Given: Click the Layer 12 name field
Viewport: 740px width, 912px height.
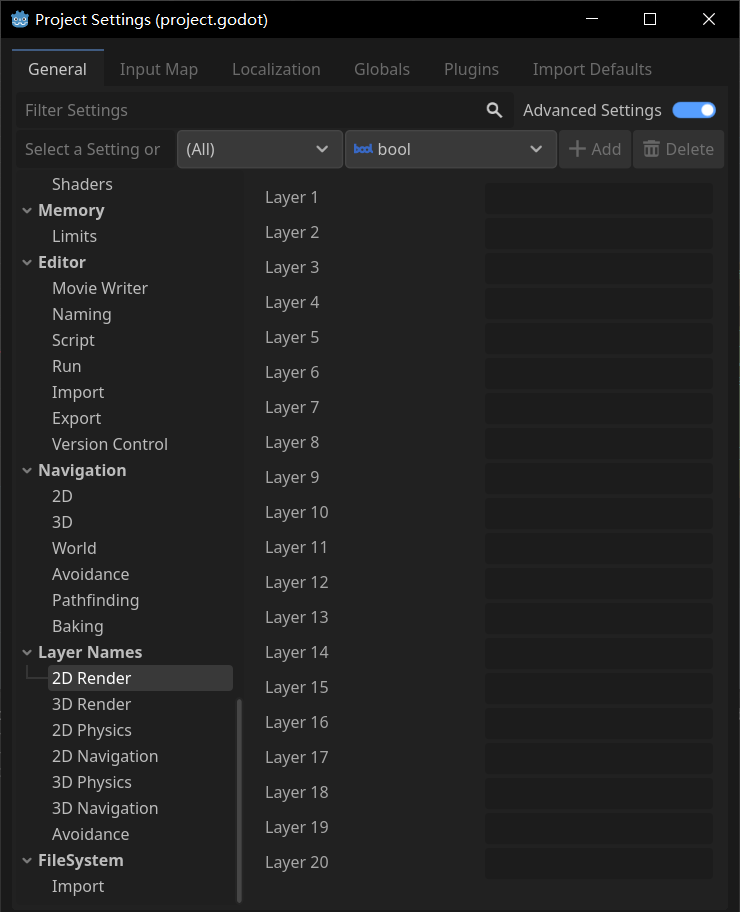Looking at the screenshot, I should coord(599,583).
